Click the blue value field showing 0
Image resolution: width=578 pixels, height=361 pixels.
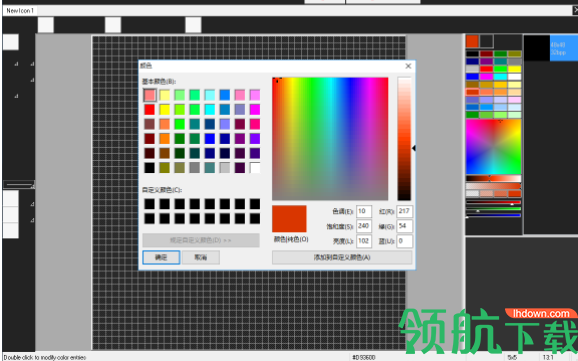[x=404, y=241]
